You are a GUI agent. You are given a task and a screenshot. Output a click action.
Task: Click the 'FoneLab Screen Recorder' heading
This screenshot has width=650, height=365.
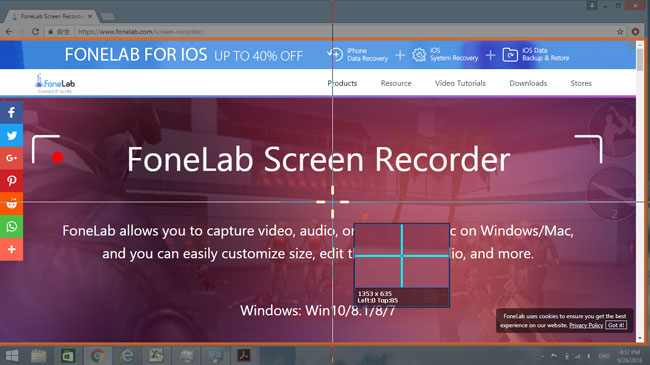click(x=318, y=159)
